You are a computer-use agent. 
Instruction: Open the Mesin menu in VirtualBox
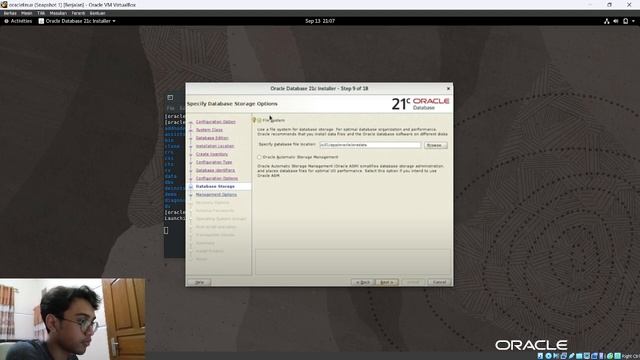pyautogui.click(x=27, y=13)
